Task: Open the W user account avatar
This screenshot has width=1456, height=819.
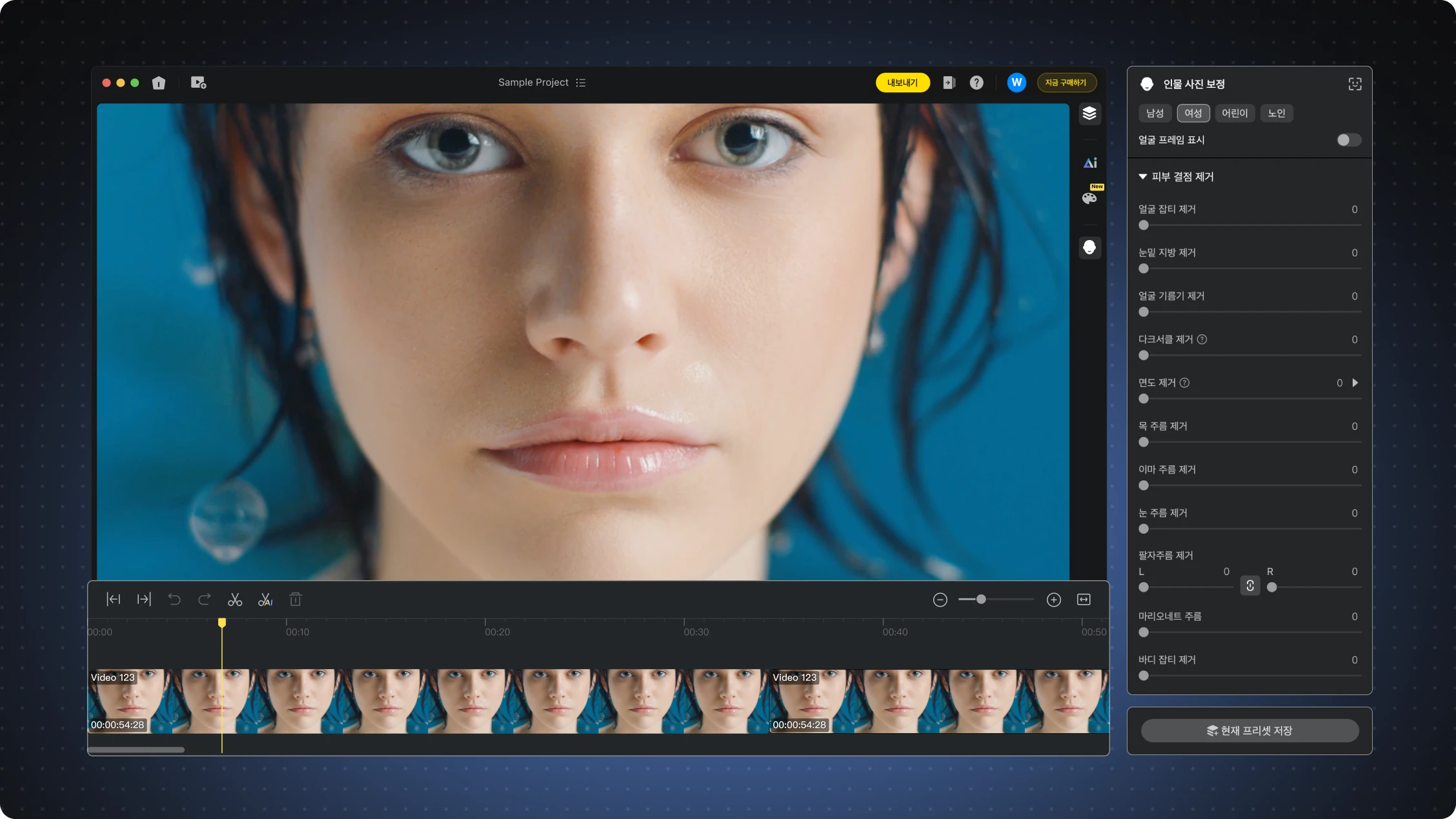Action: click(x=1016, y=83)
